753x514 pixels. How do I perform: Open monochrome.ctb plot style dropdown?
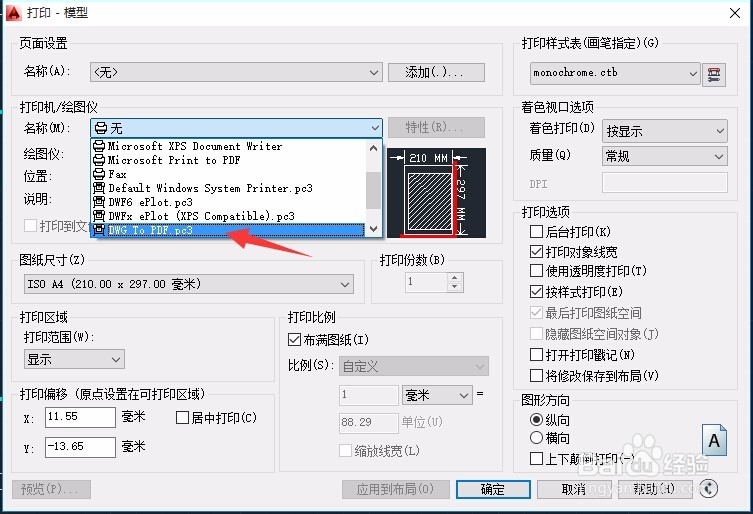pos(615,73)
